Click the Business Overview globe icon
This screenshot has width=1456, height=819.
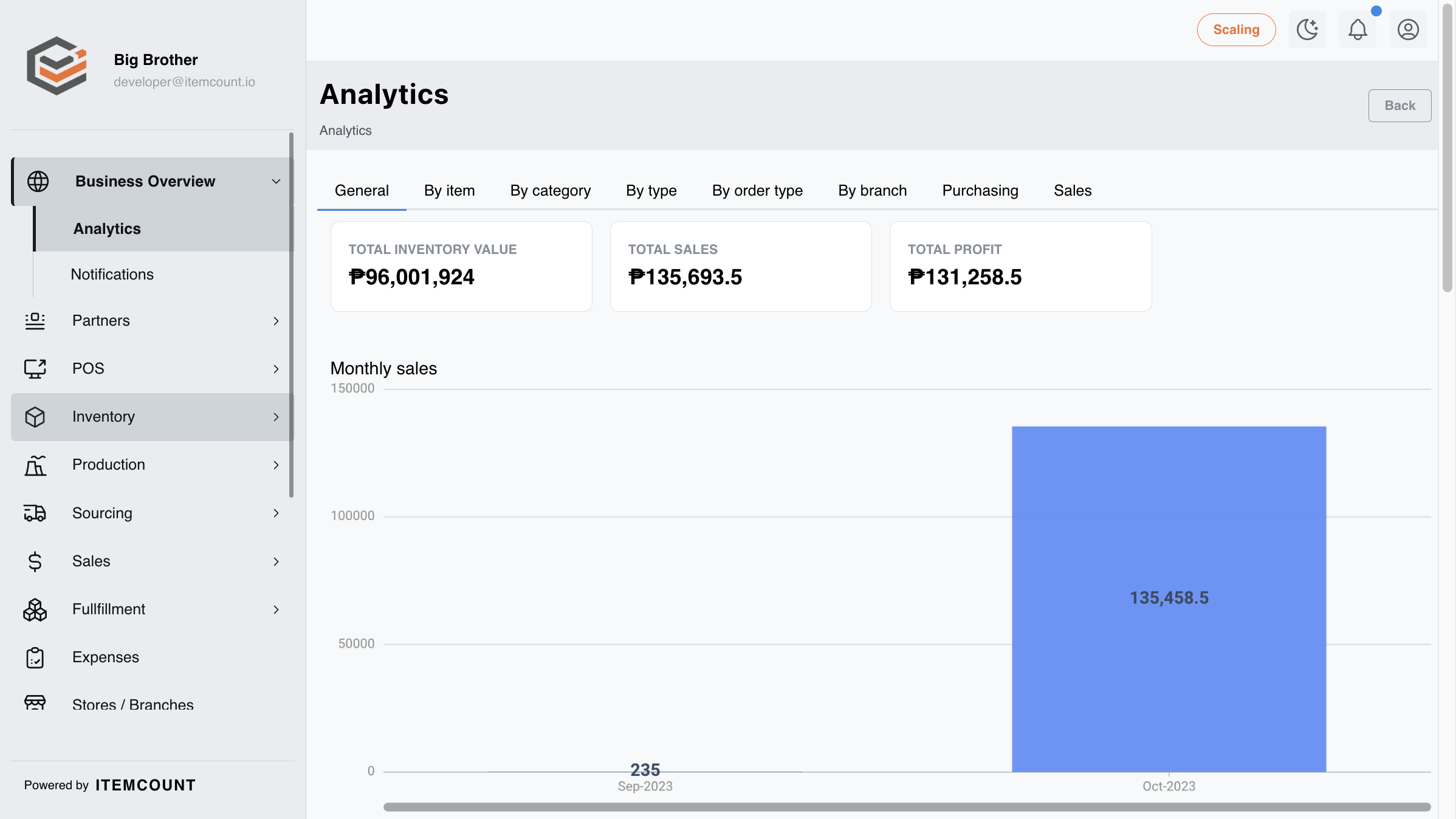(38, 181)
